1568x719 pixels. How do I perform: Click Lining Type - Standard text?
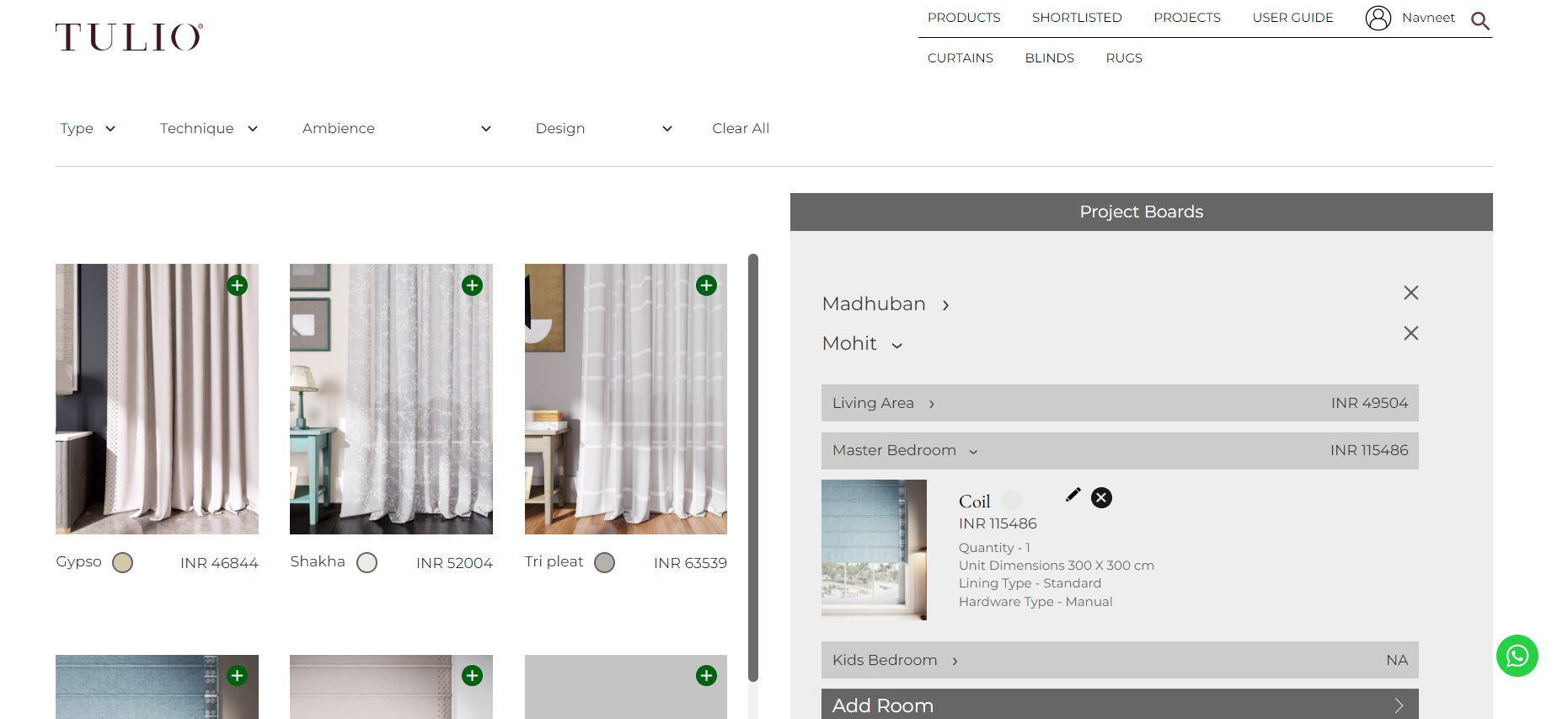pyautogui.click(x=1030, y=583)
